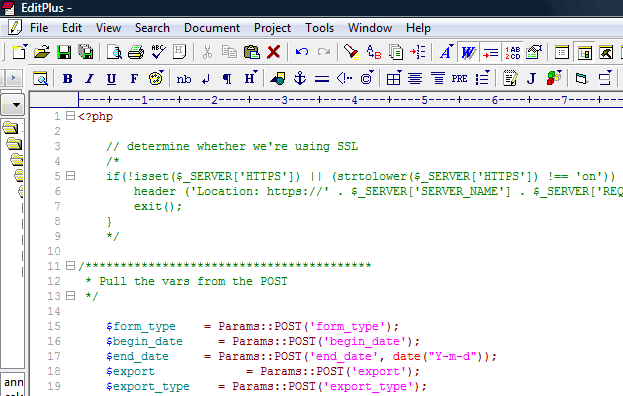Open the special character © dropdown

pyautogui.click(x=367, y=78)
